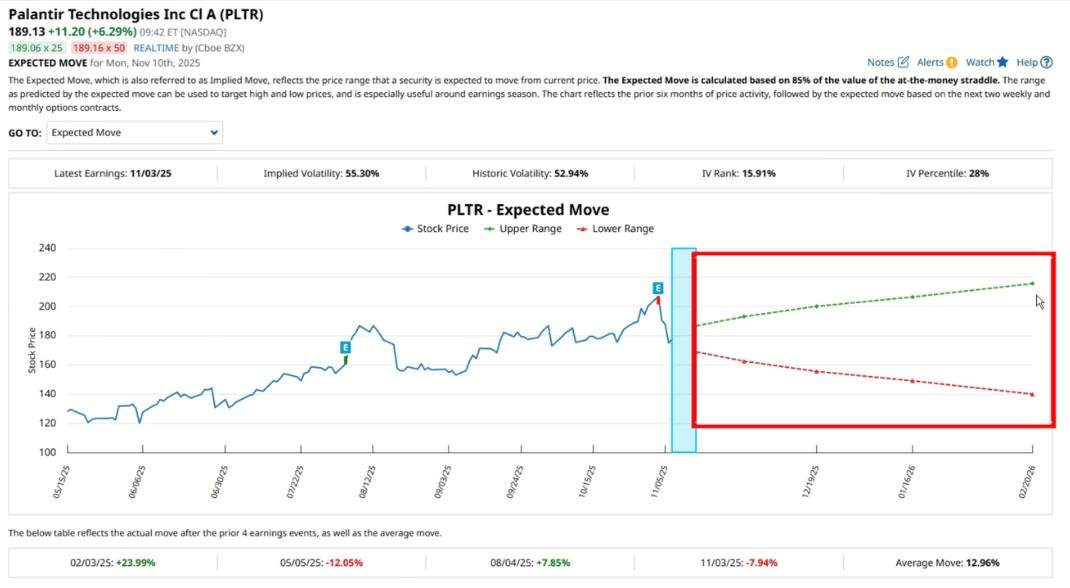The height and width of the screenshot is (588, 1070).
Task: Open the Notes editor pencil icon
Action: pyautogui.click(x=904, y=61)
